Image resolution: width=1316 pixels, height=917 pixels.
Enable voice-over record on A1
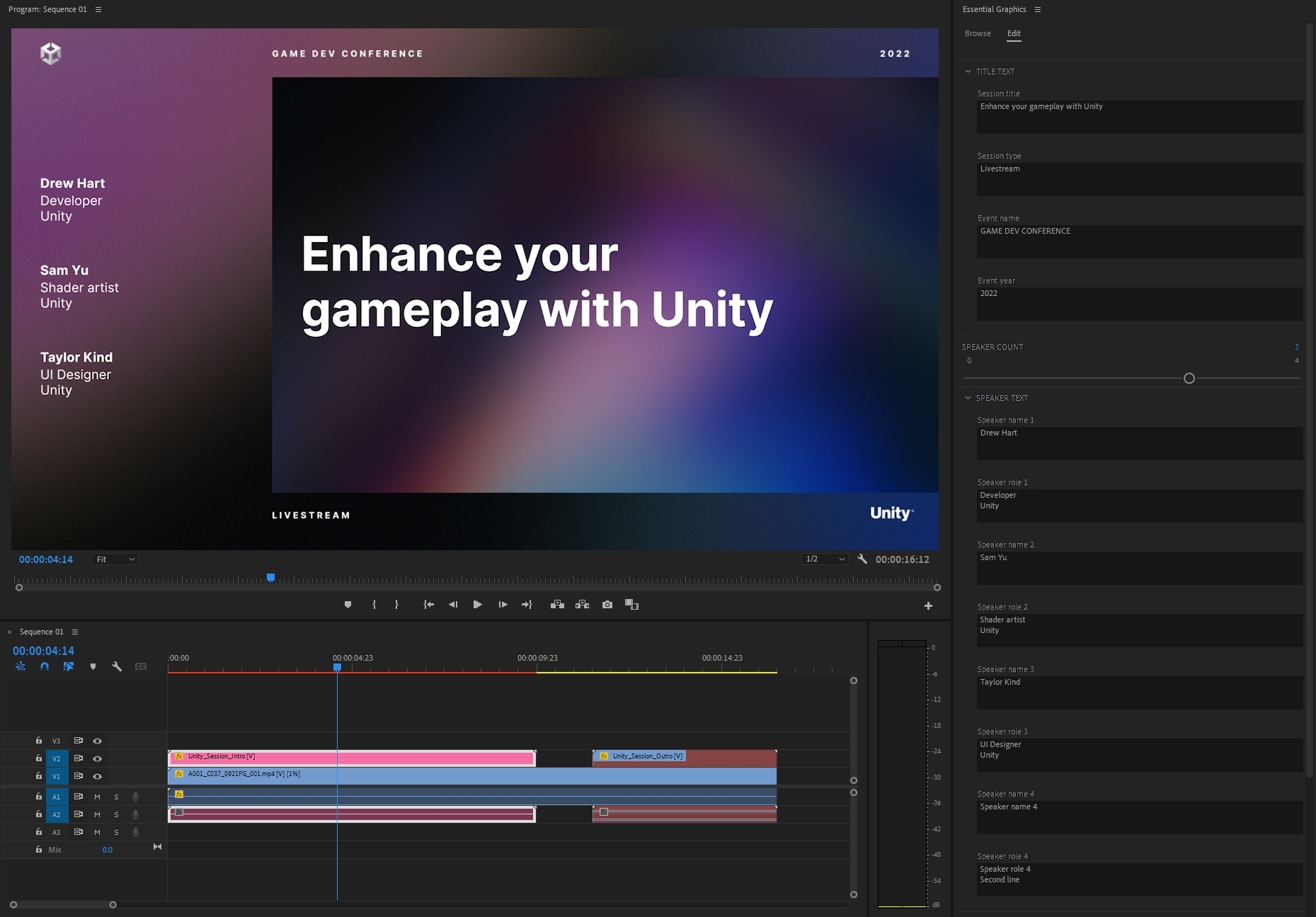[136, 797]
